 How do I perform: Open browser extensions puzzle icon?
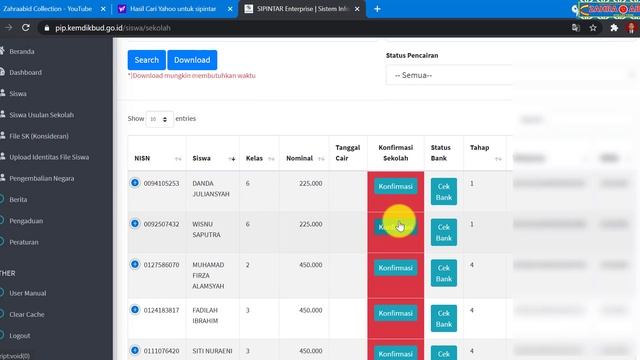[614, 28]
